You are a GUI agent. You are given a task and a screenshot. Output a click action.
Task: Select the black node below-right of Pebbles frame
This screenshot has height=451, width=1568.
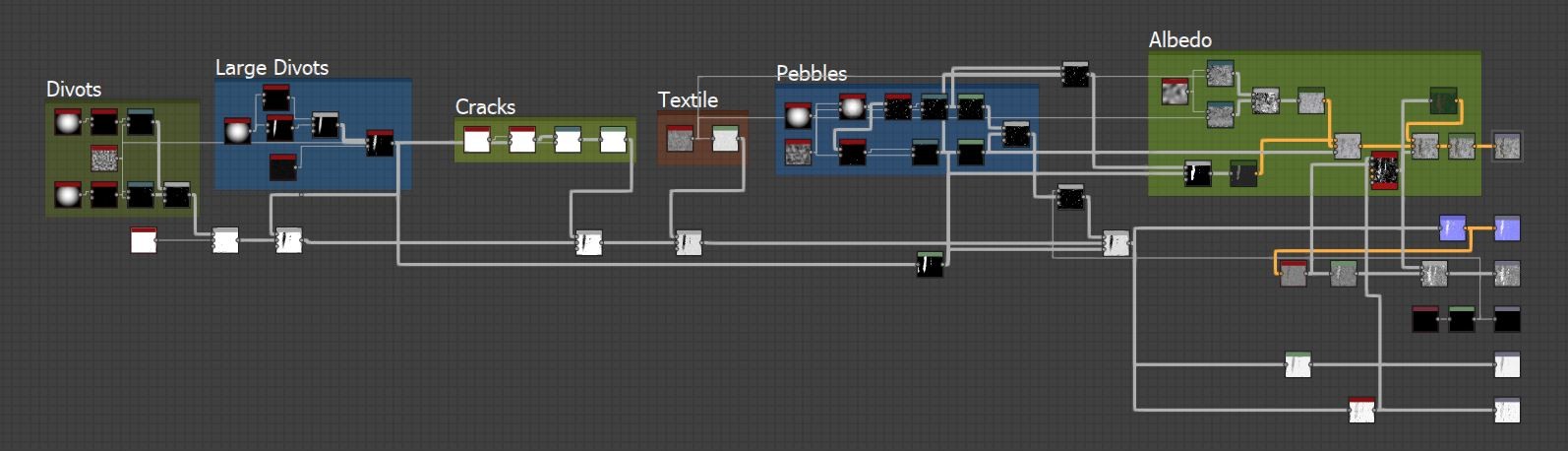pos(1070,198)
